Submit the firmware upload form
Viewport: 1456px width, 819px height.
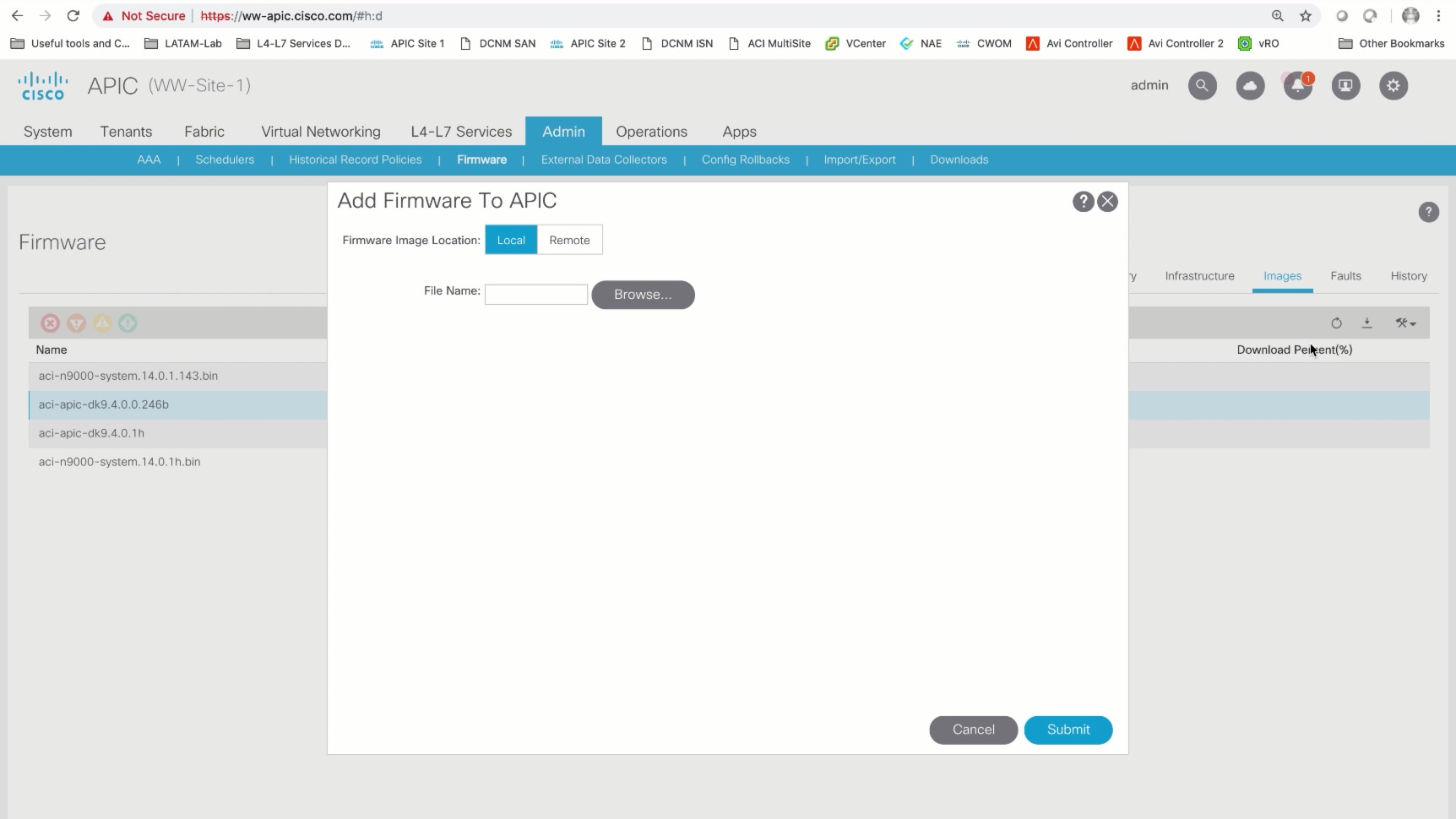pos(1068,730)
